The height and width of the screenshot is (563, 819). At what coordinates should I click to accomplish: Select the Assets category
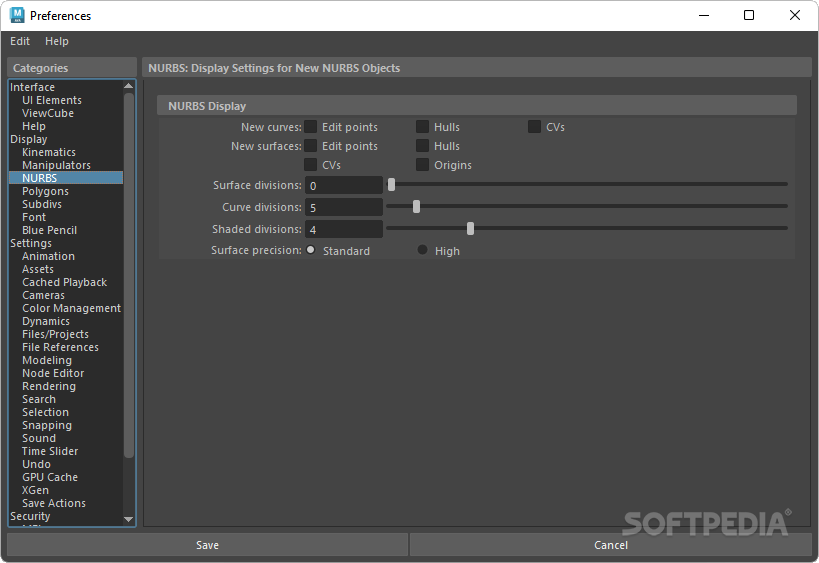pos(38,269)
